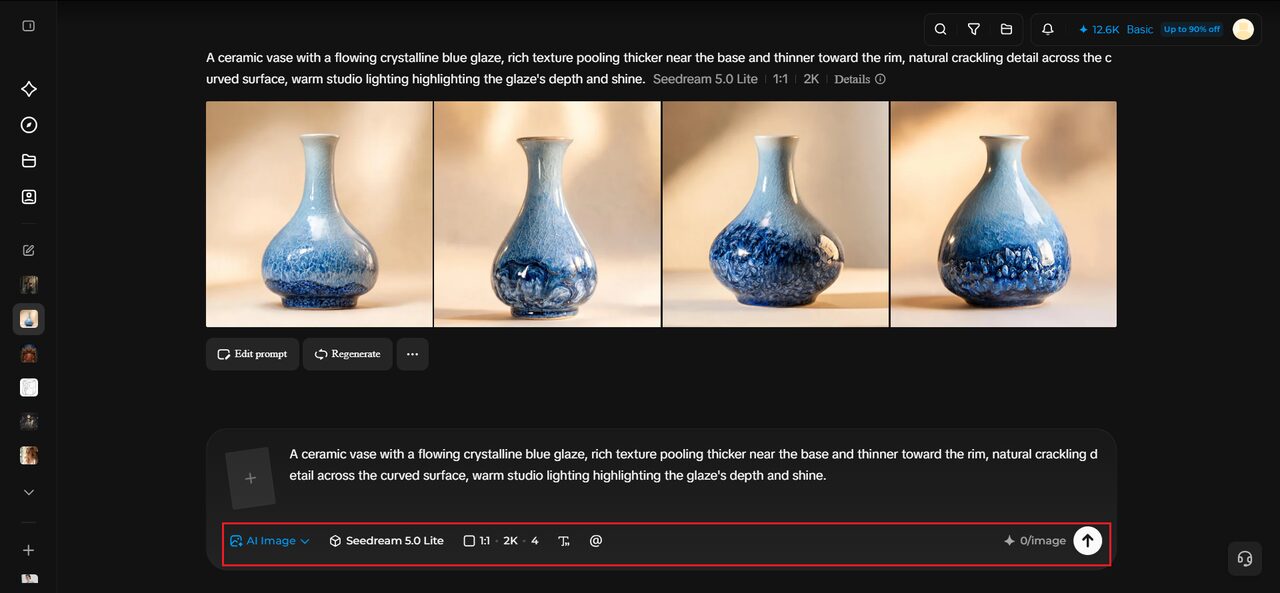
Task: Click the 12.6K credits balance
Action: click(1099, 29)
